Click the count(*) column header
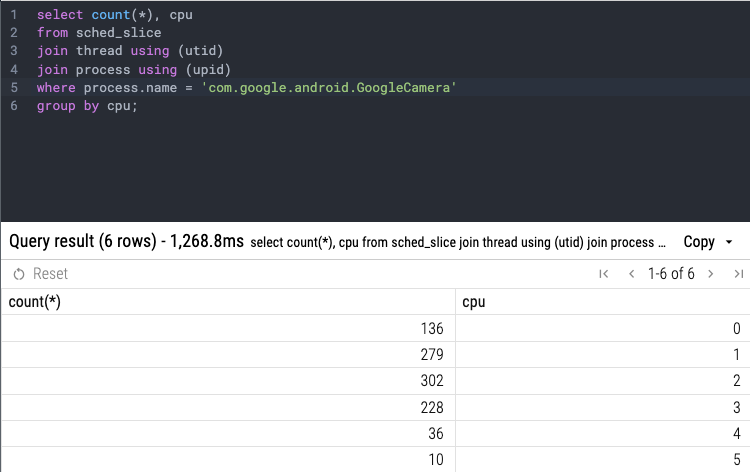 (x=35, y=301)
